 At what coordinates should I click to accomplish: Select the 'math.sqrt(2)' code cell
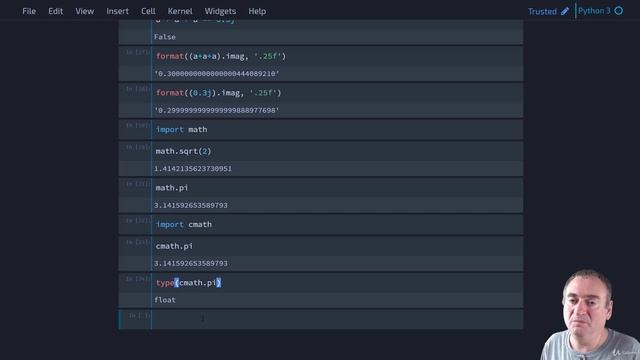pyautogui.click(x=337, y=151)
